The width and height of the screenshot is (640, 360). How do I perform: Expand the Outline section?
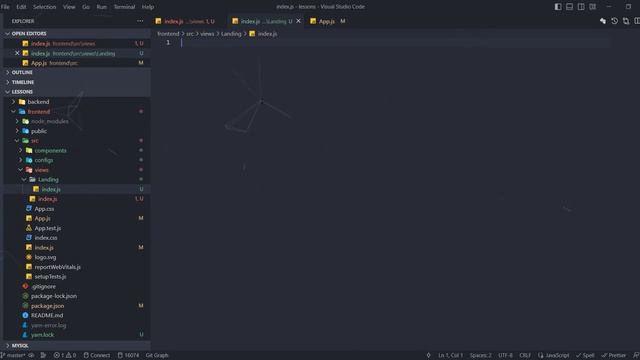(77, 72)
